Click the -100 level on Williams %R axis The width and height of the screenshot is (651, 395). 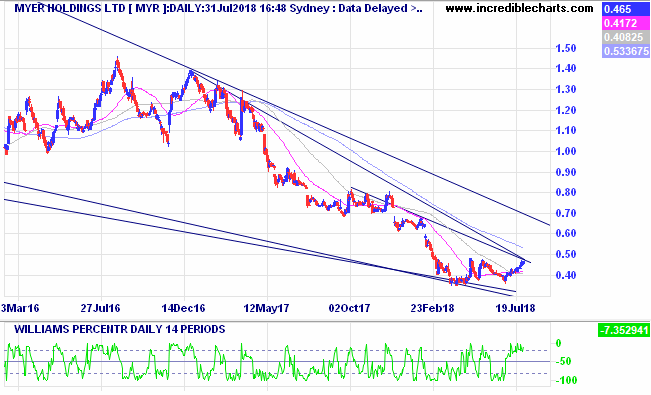pos(565,380)
